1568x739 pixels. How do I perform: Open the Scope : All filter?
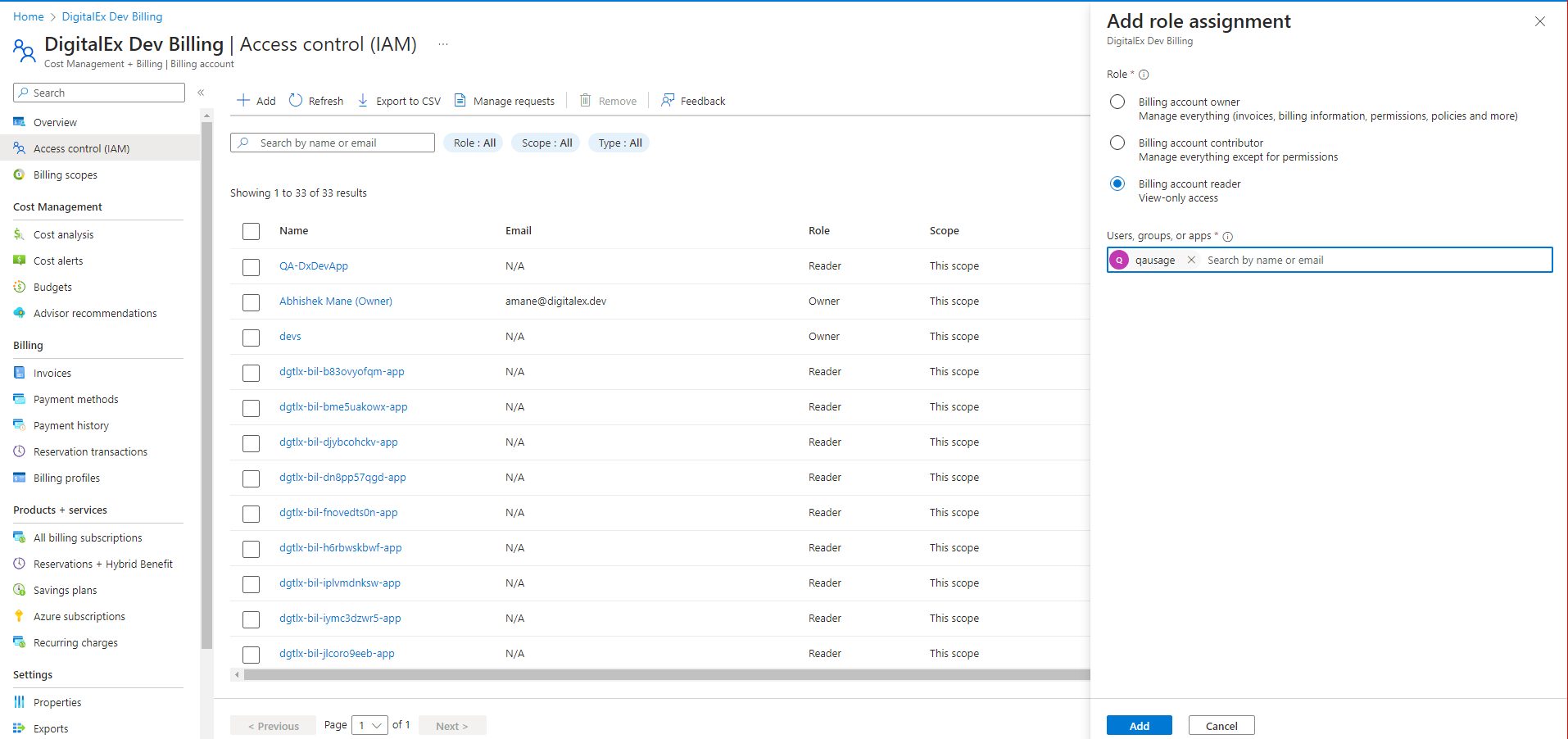[x=546, y=143]
